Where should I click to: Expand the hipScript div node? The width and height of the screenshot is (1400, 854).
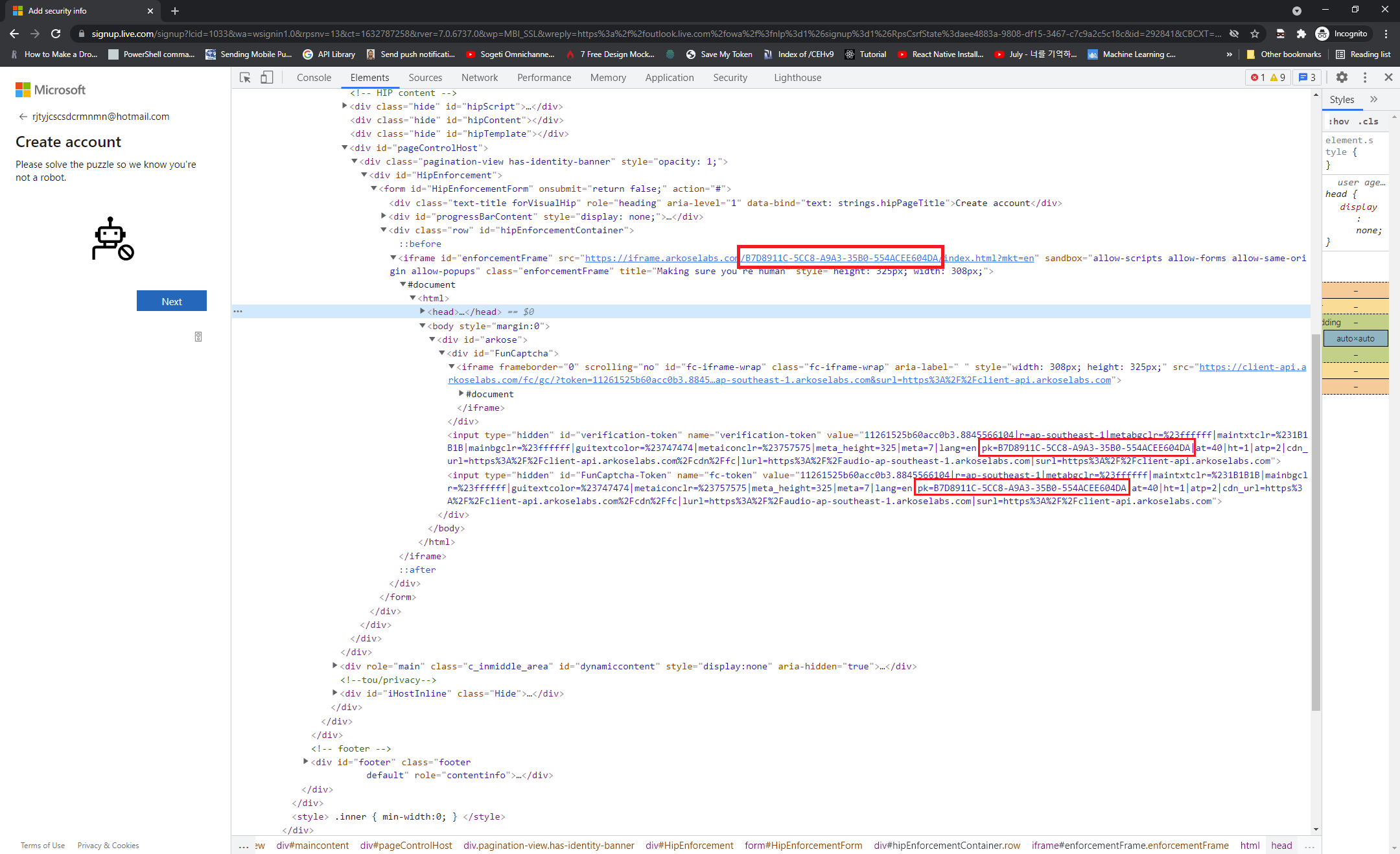345,106
